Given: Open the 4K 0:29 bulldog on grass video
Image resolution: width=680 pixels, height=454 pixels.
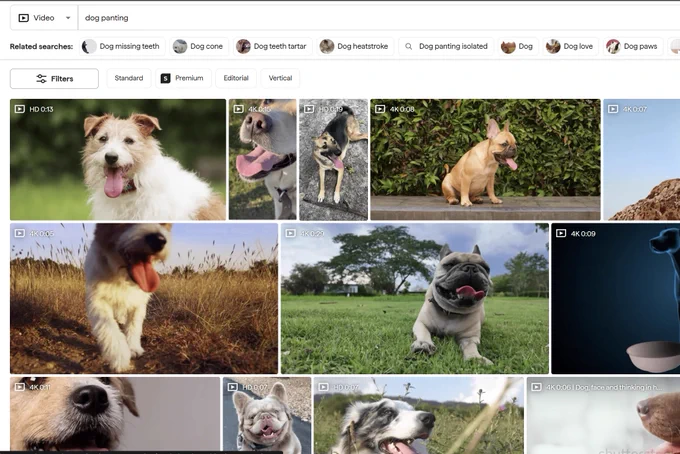Looking at the screenshot, I should click(x=415, y=298).
